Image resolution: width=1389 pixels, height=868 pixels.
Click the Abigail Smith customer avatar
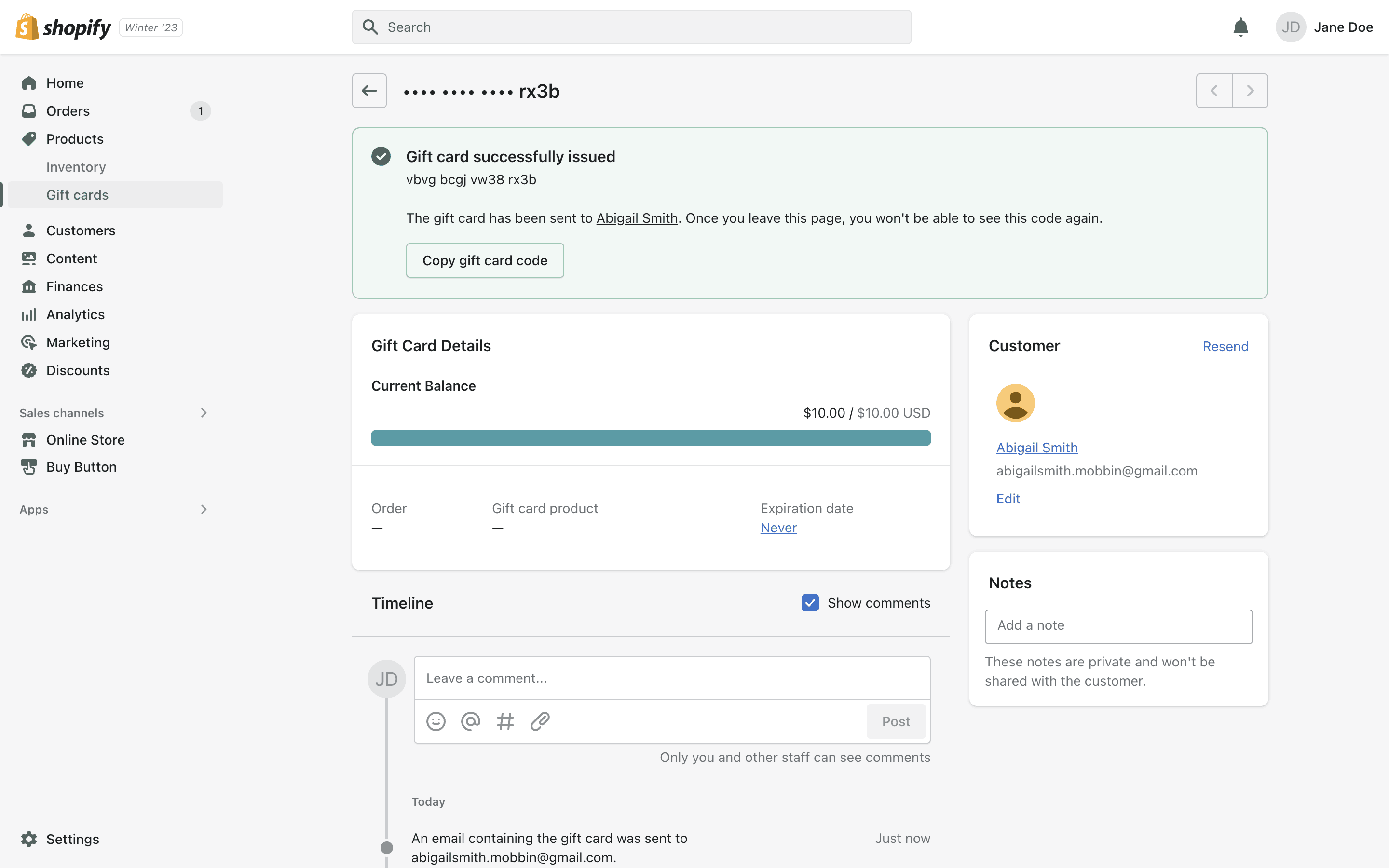click(x=1015, y=403)
